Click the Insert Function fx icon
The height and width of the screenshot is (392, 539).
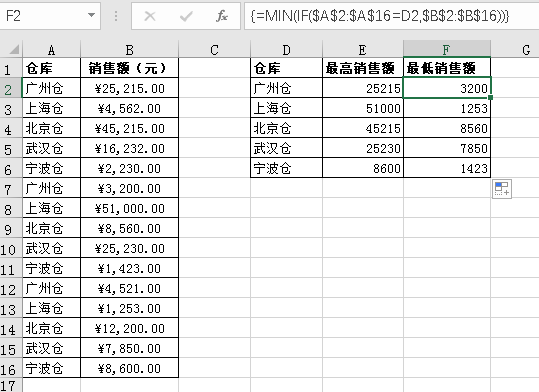[x=222, y=16]
